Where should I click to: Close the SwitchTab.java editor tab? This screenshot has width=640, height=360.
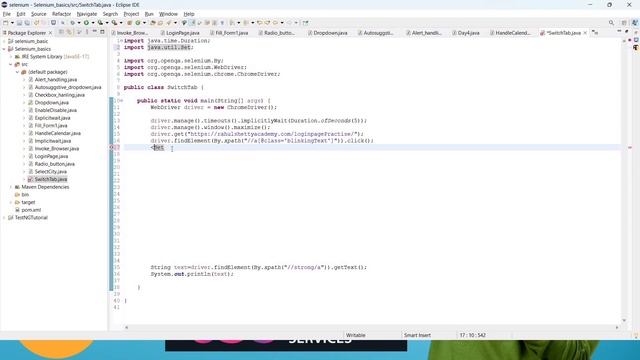[x=585, y=33]
